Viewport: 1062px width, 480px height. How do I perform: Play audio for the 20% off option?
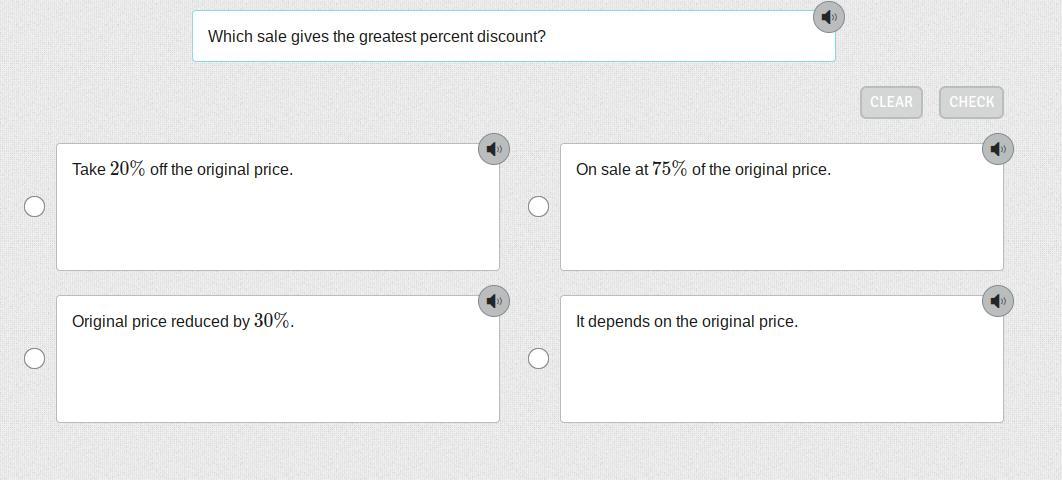pyautogui.click(x=494, y=149)
